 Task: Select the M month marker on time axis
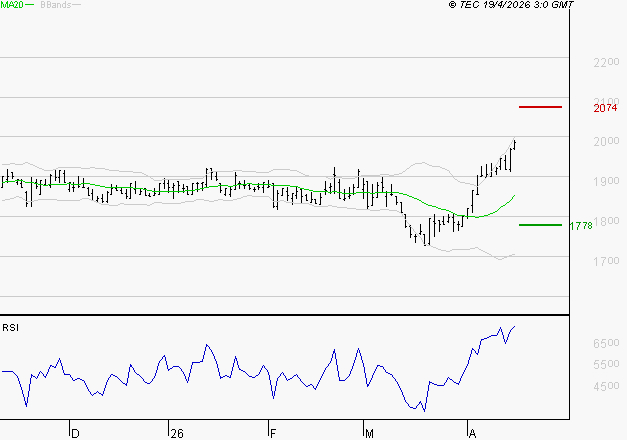click(x=369, y=433)
